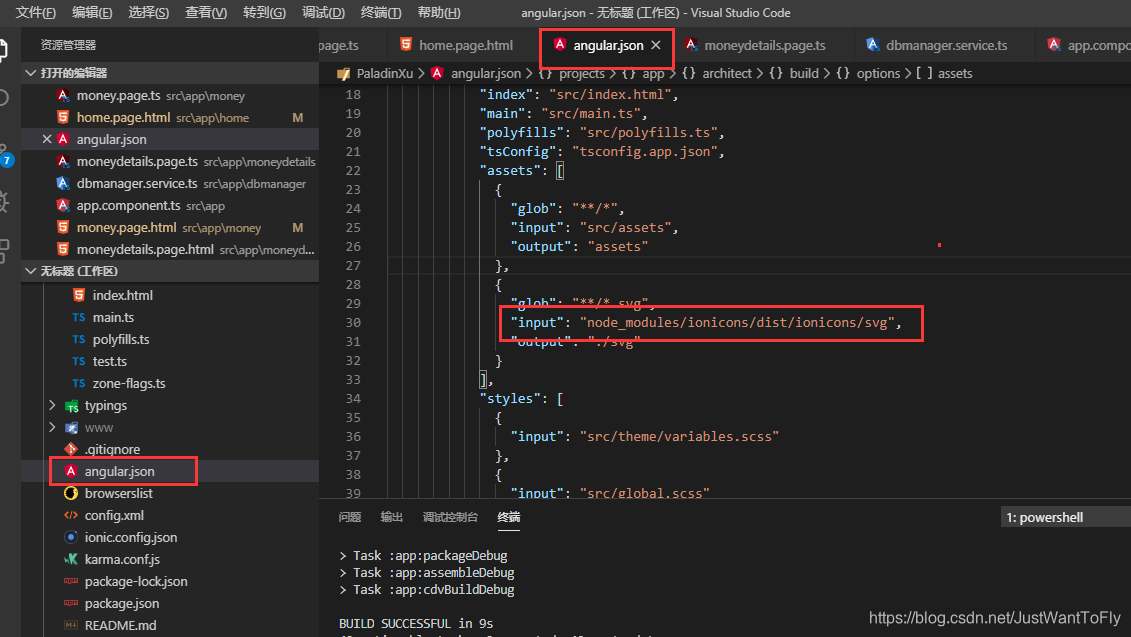The height and width of the screenshot is (637, 1131).
Task: Open the Extensions view in activity bar
Action: (x=4, y=251)
